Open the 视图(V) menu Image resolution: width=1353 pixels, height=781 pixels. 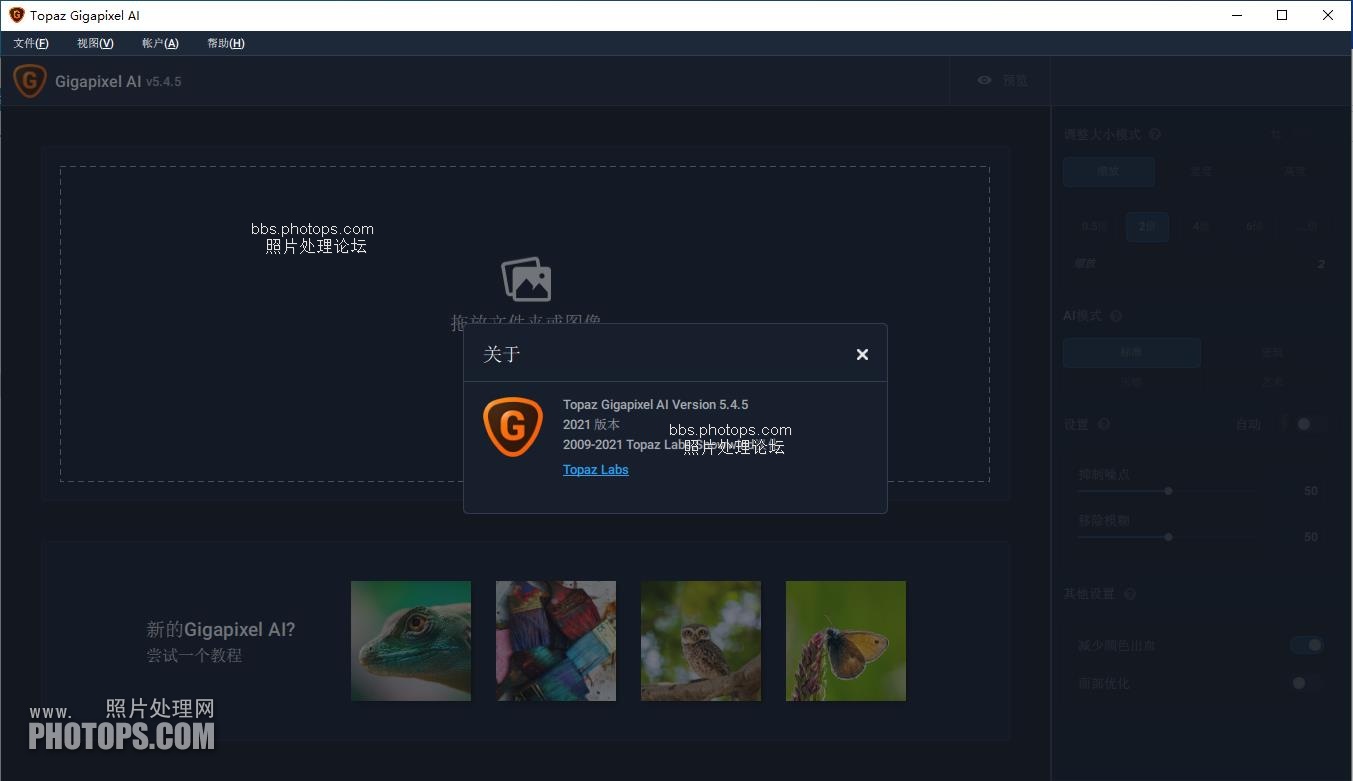click(95, 43)
